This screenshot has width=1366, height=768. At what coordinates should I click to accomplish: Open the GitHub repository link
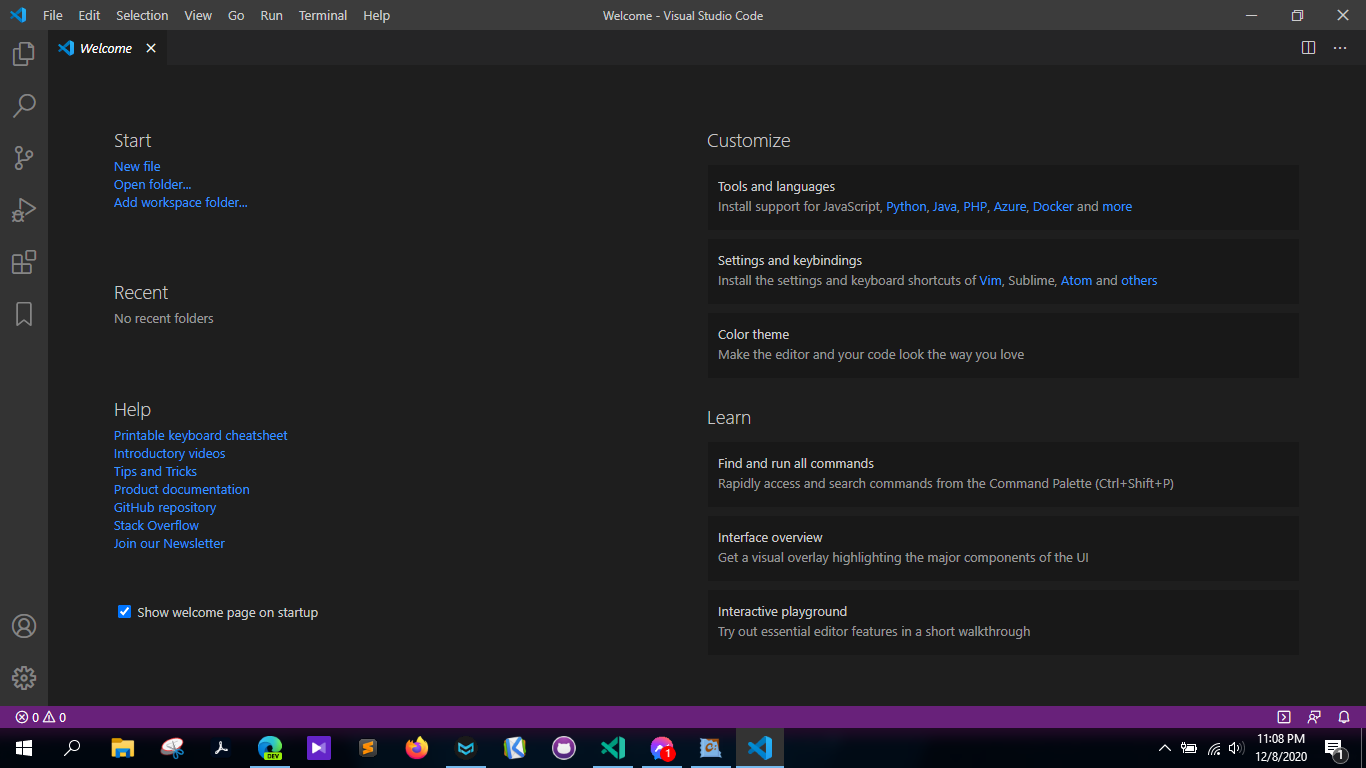tap(165, 507)
